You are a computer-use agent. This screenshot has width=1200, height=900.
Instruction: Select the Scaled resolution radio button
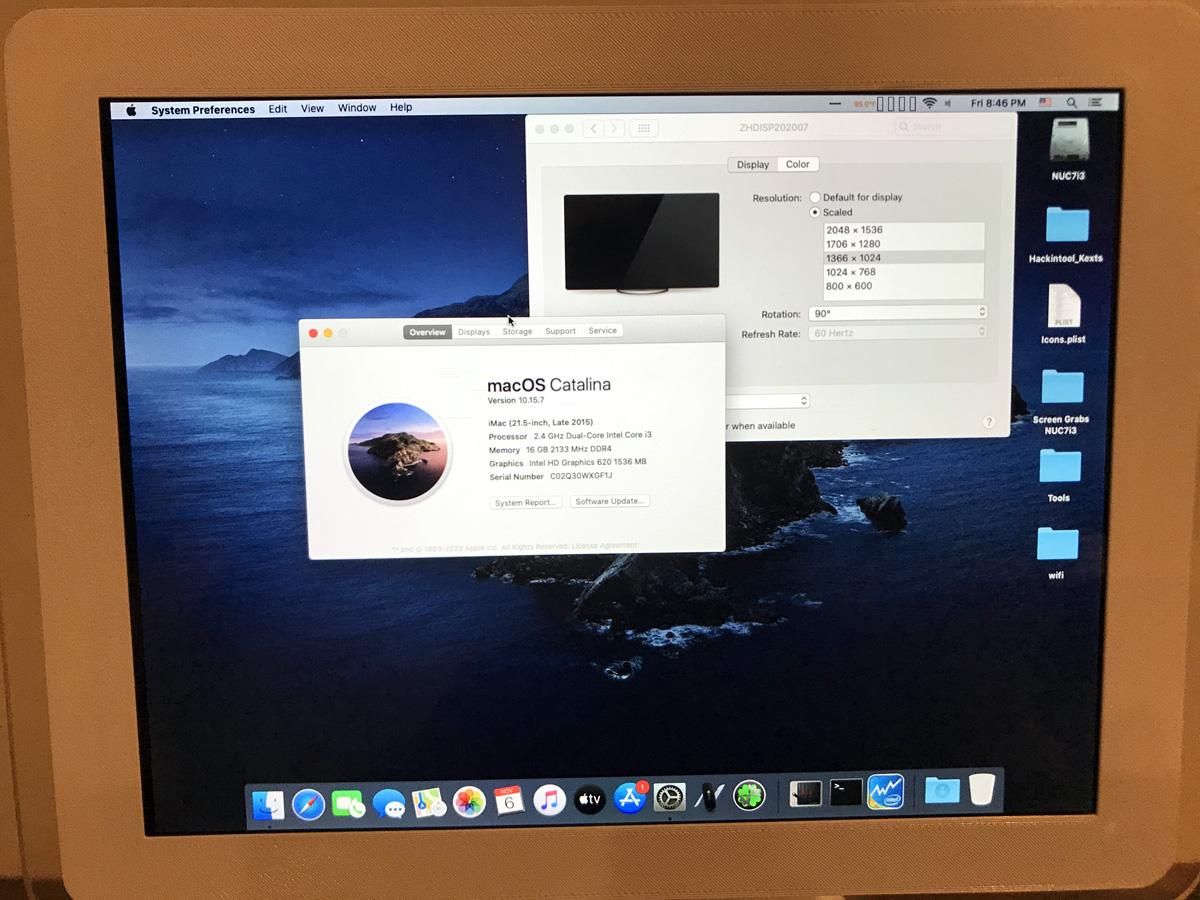816,212
